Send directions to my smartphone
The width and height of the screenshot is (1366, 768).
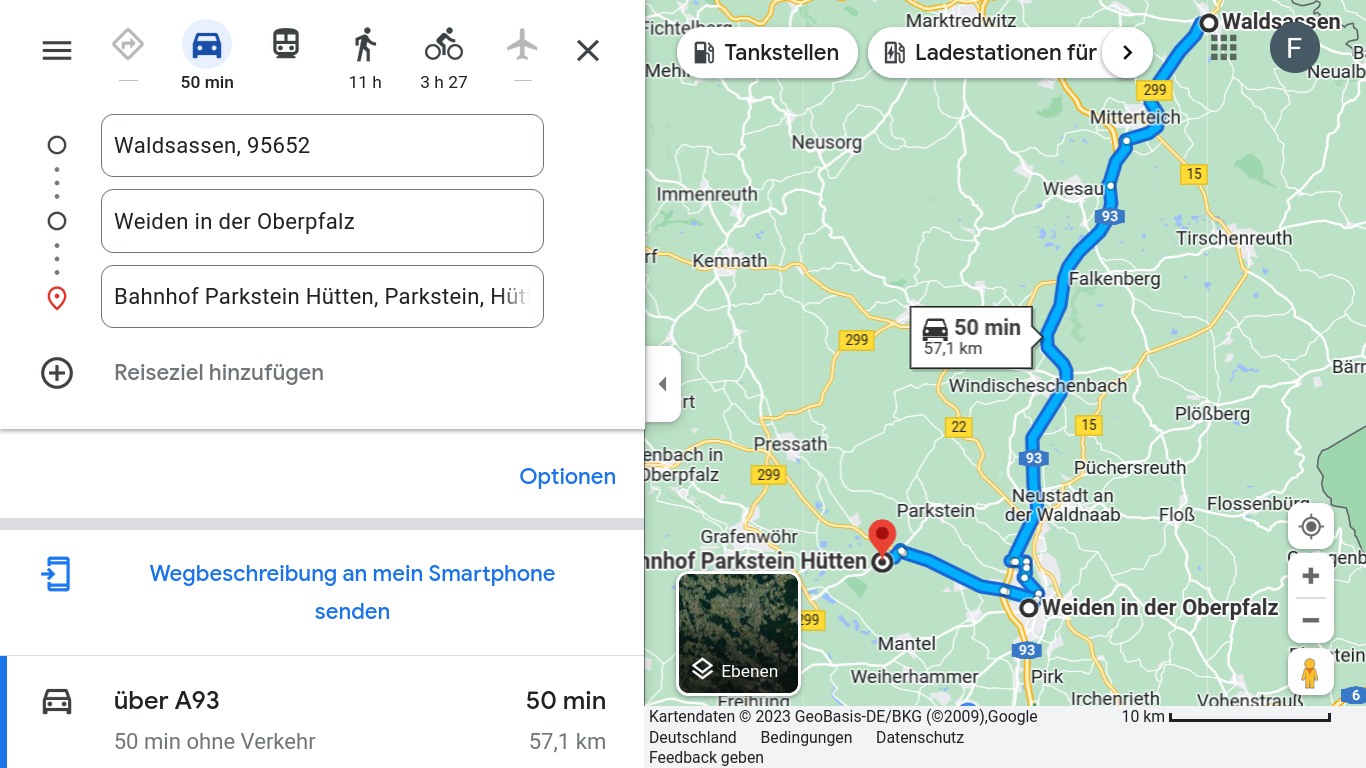click(352, 592)
